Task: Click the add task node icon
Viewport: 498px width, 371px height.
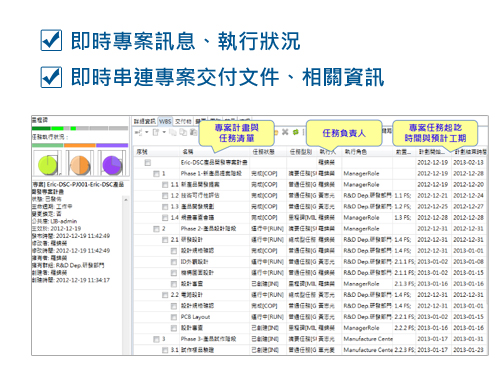Action: pyautogui.click(x=138, y=133)
